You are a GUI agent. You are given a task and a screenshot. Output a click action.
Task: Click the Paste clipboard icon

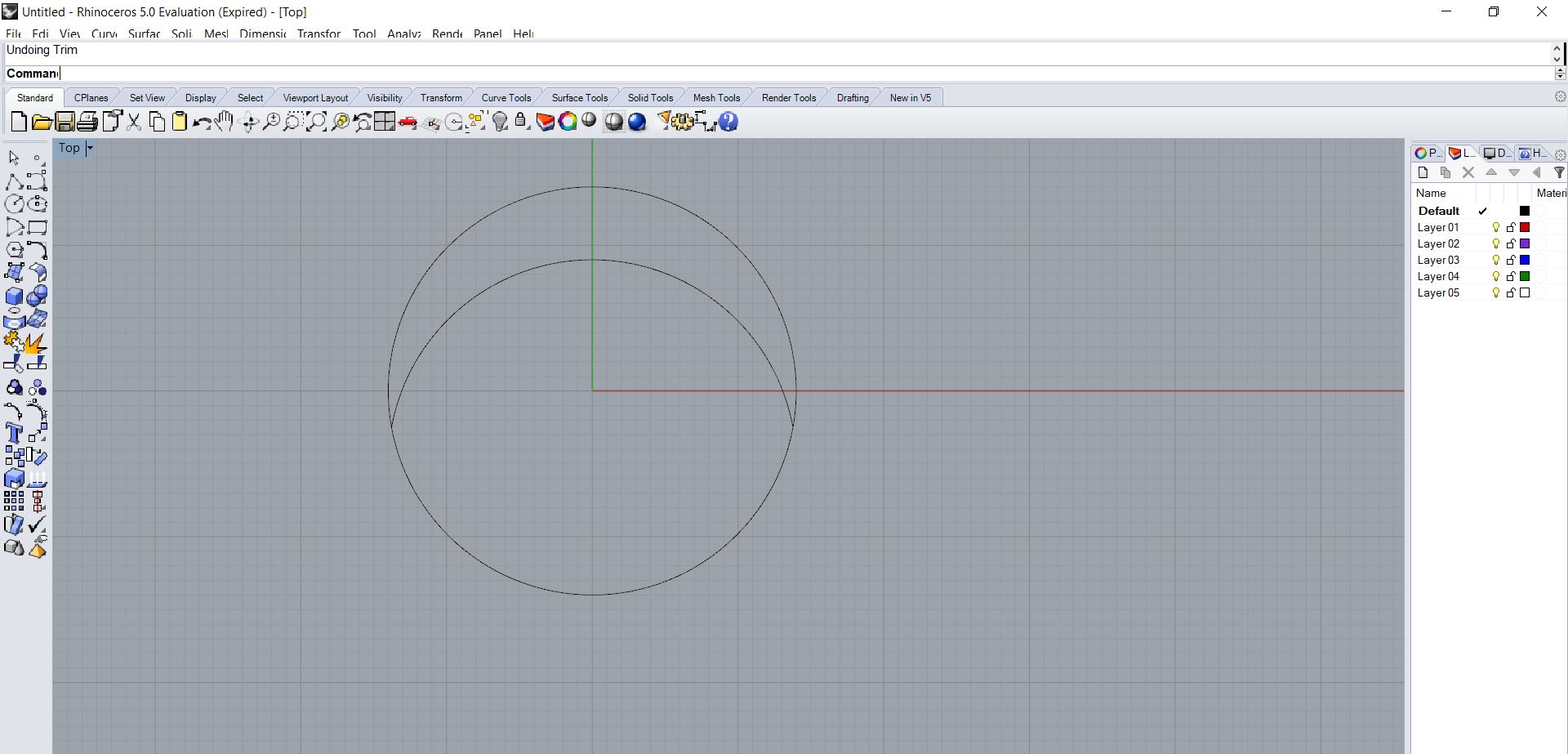[x=180, y=122]
